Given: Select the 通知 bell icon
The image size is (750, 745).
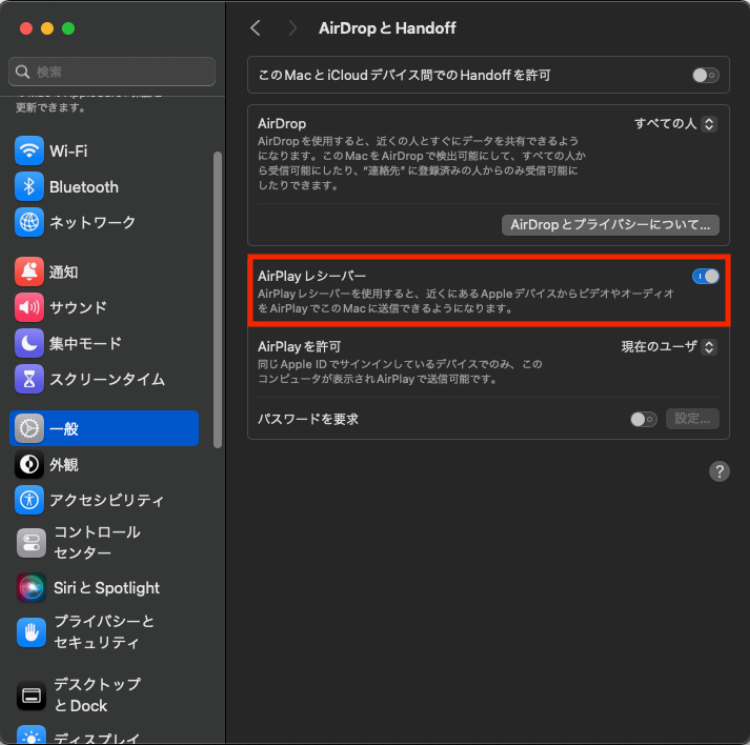Looking at the screenshot, I should click(x=29, y=272).
